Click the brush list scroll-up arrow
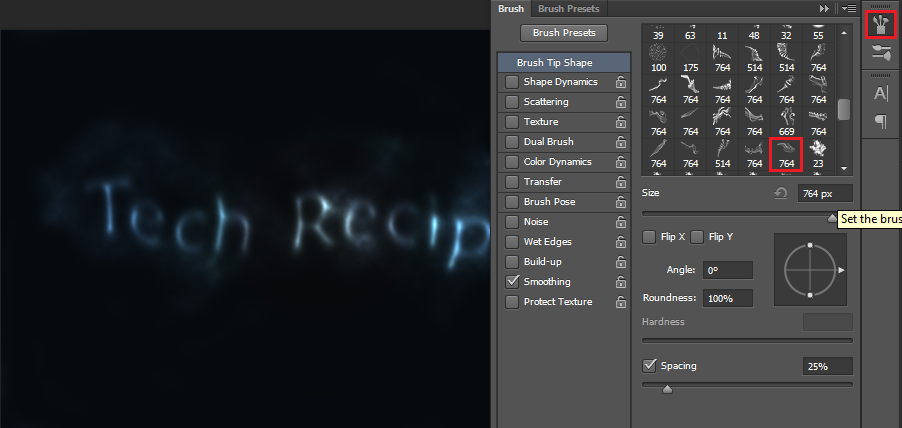 click(844, 33)
